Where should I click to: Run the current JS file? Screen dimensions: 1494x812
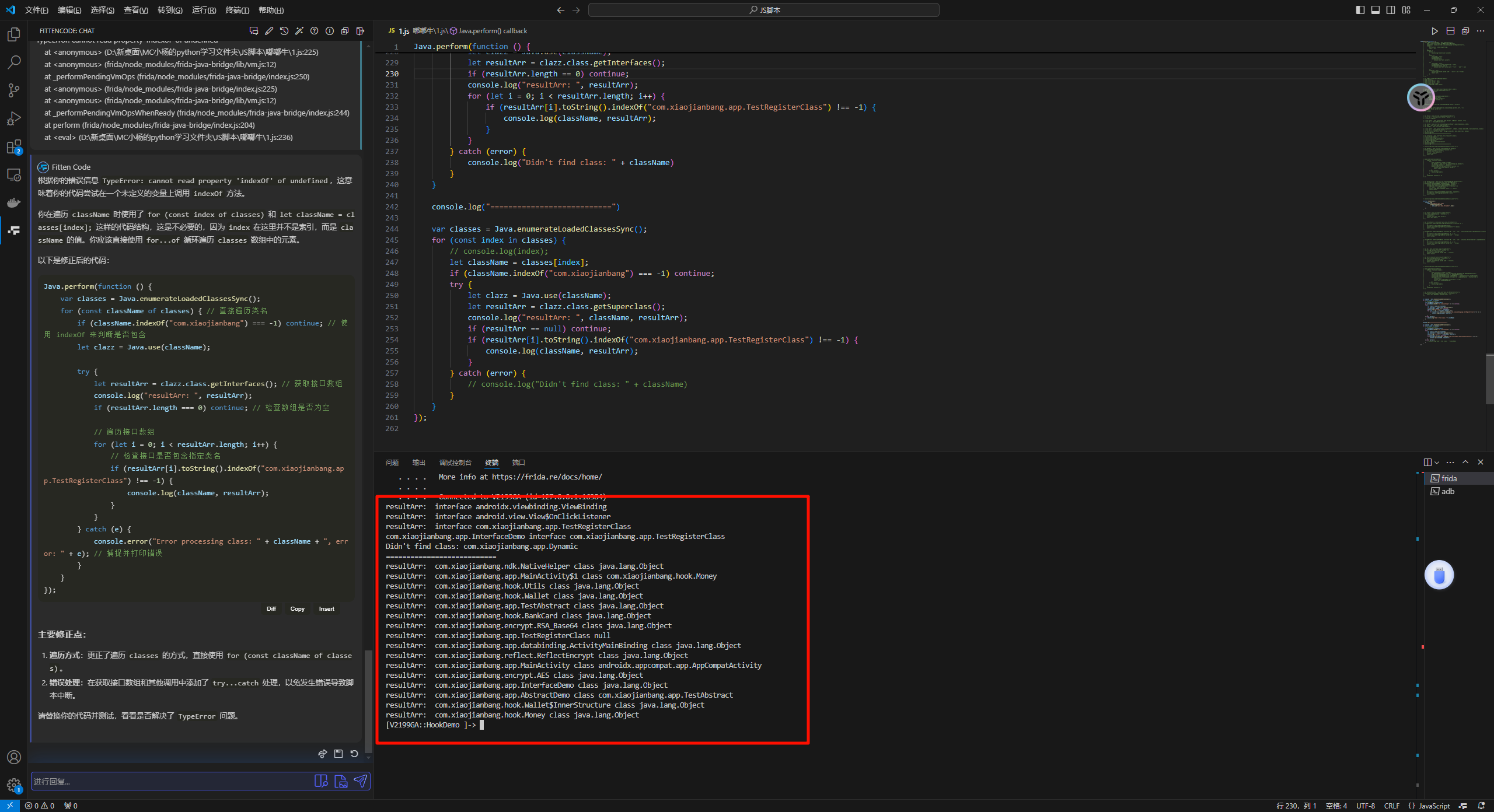tap(1434, 31)
